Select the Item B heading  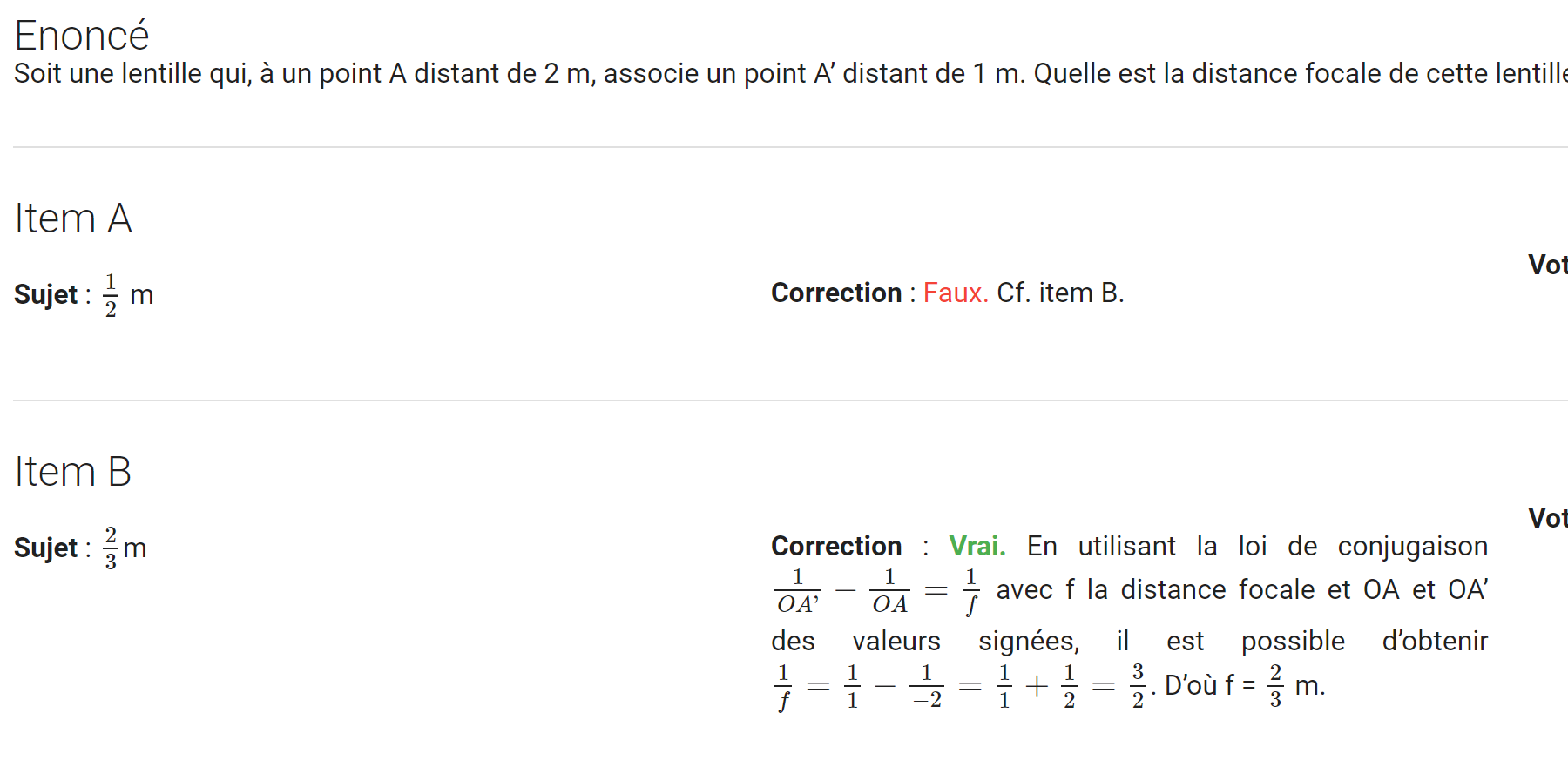[x=73, y=471]
